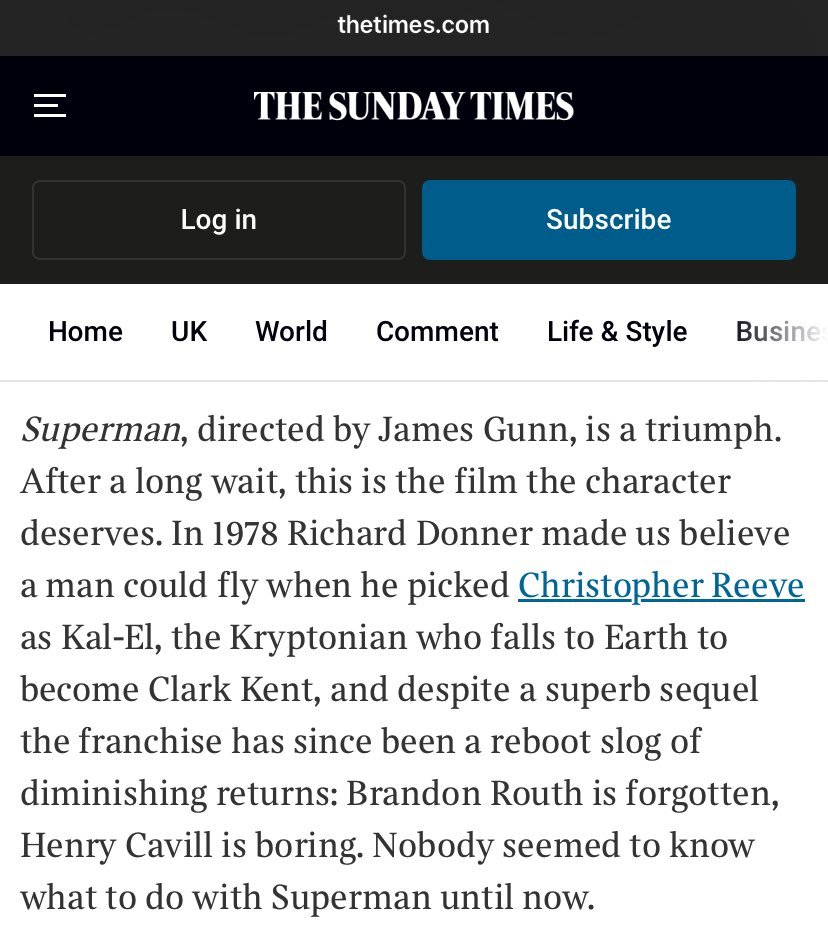
Task: Select the World nav item
Action: (x=292, y=332)
